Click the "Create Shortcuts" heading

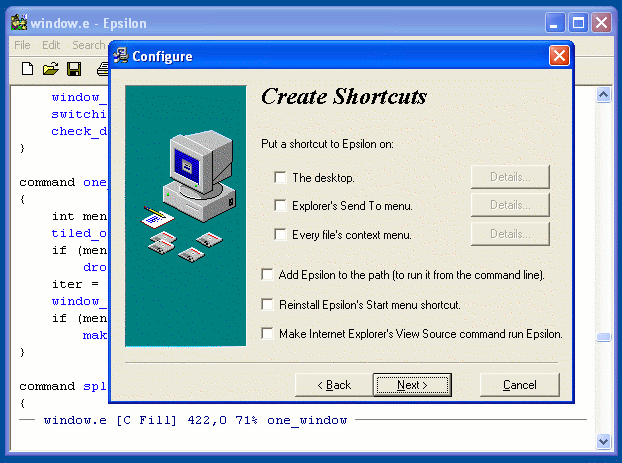click(344, 96)
